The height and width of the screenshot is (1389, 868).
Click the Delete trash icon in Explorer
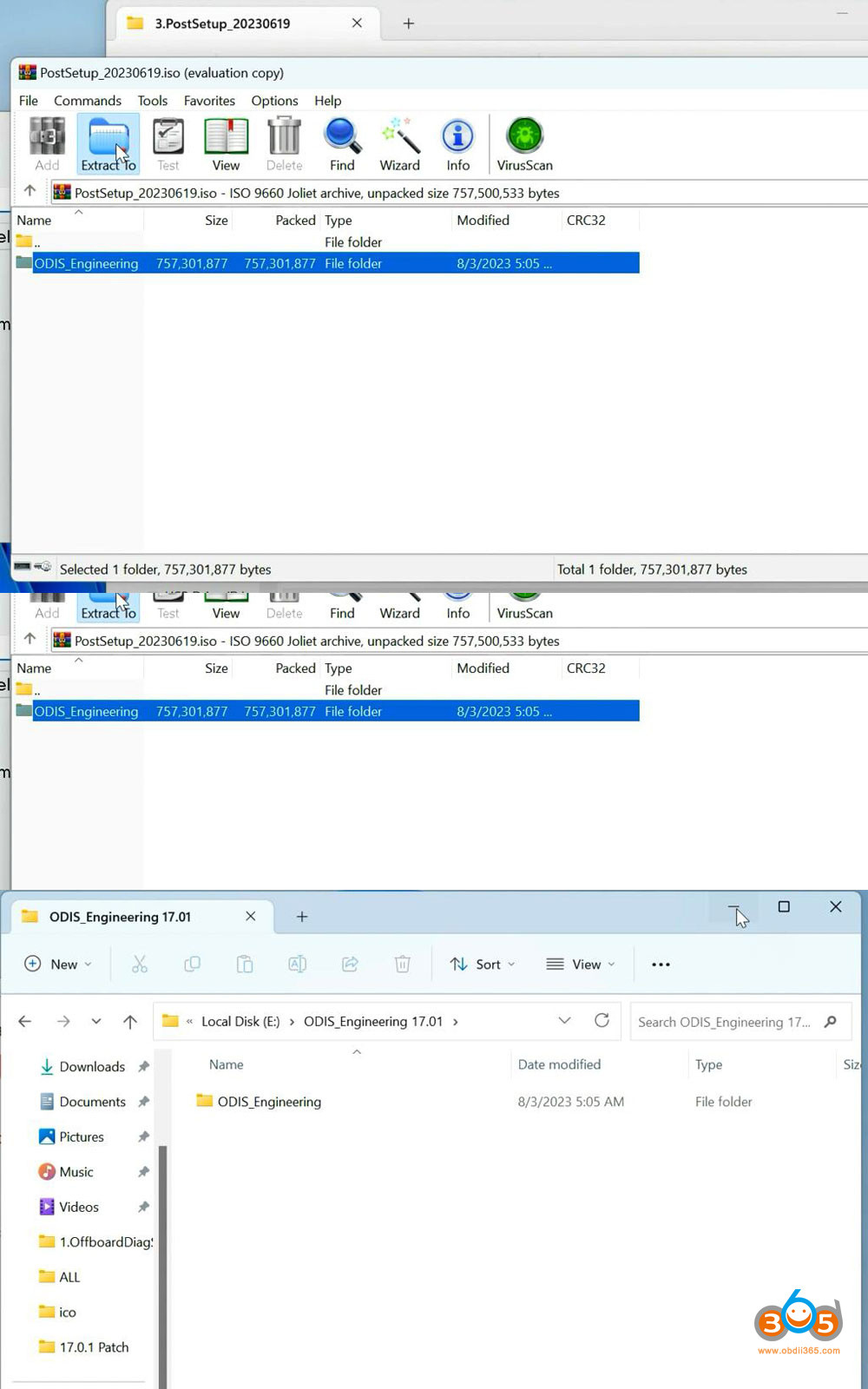click(403, 964)
